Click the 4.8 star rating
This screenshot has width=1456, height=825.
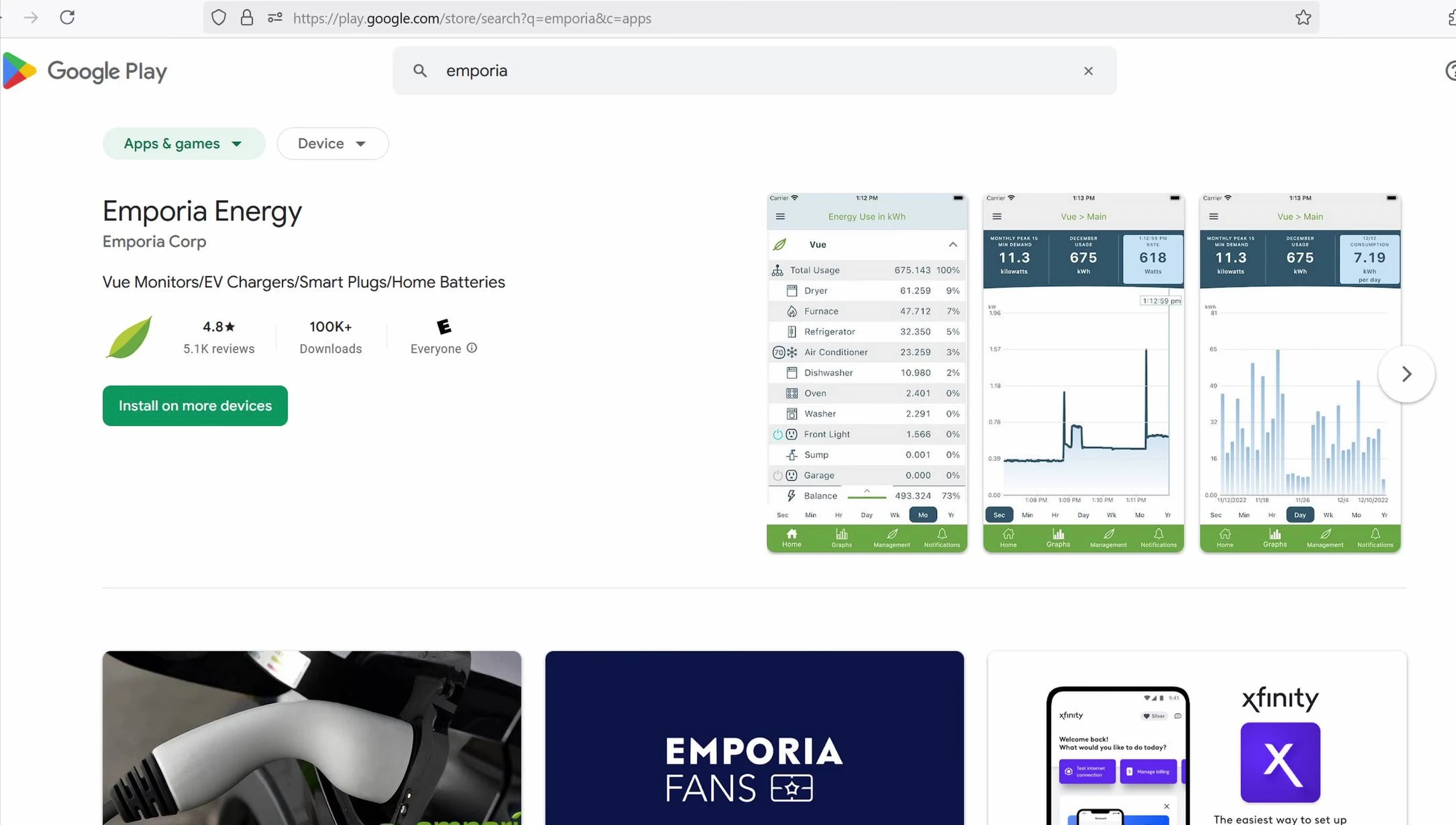point(219,327)
